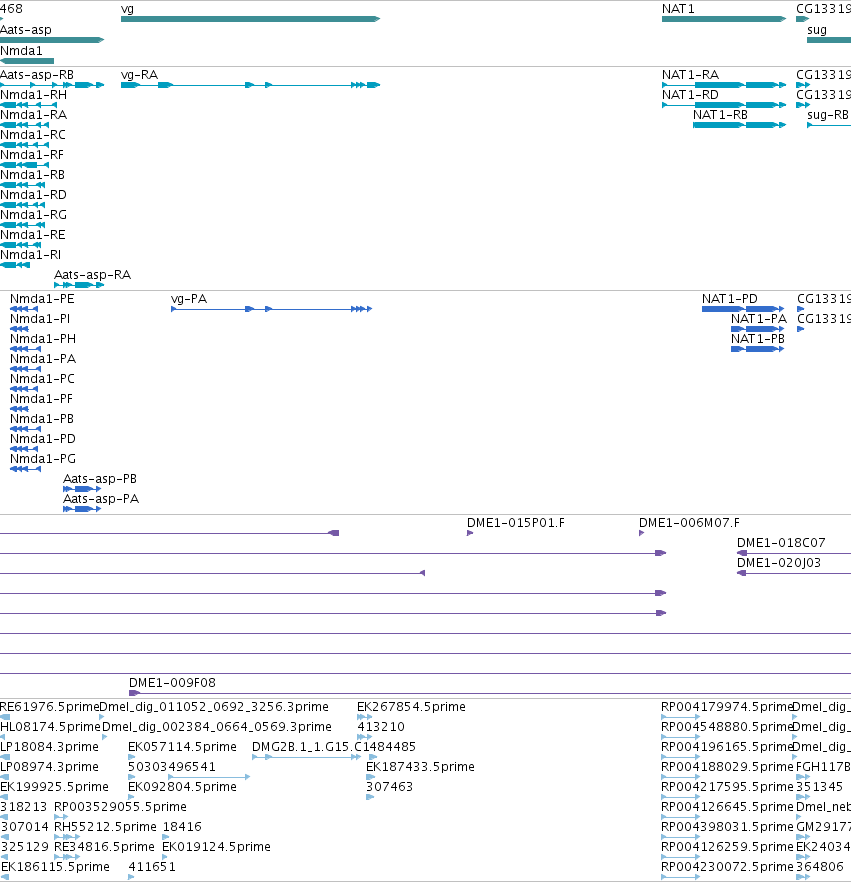Click the Nmda1-RD transcript label
This screenshot has height=882, width=851.
pos(33,195)
